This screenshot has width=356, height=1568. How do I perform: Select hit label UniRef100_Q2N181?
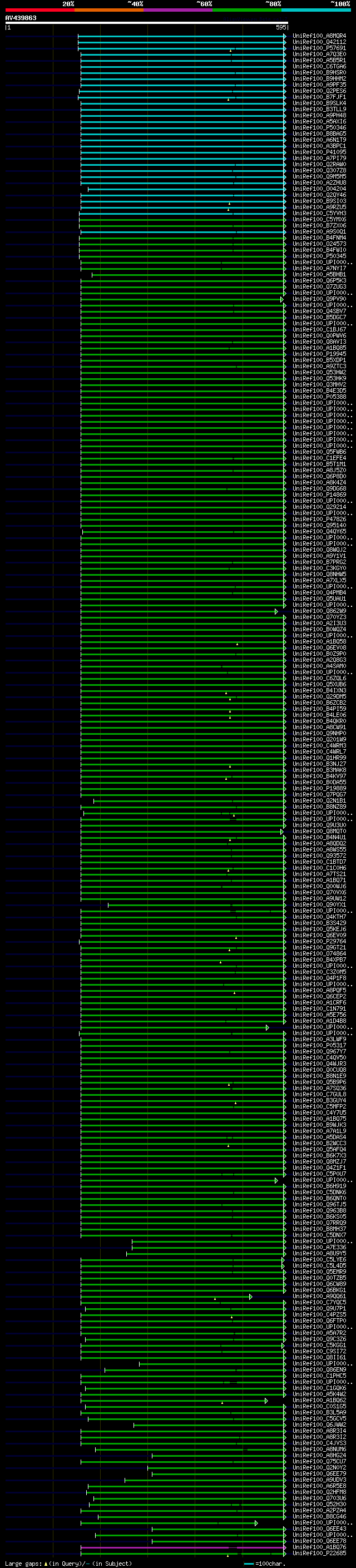[x=319, y=801]
